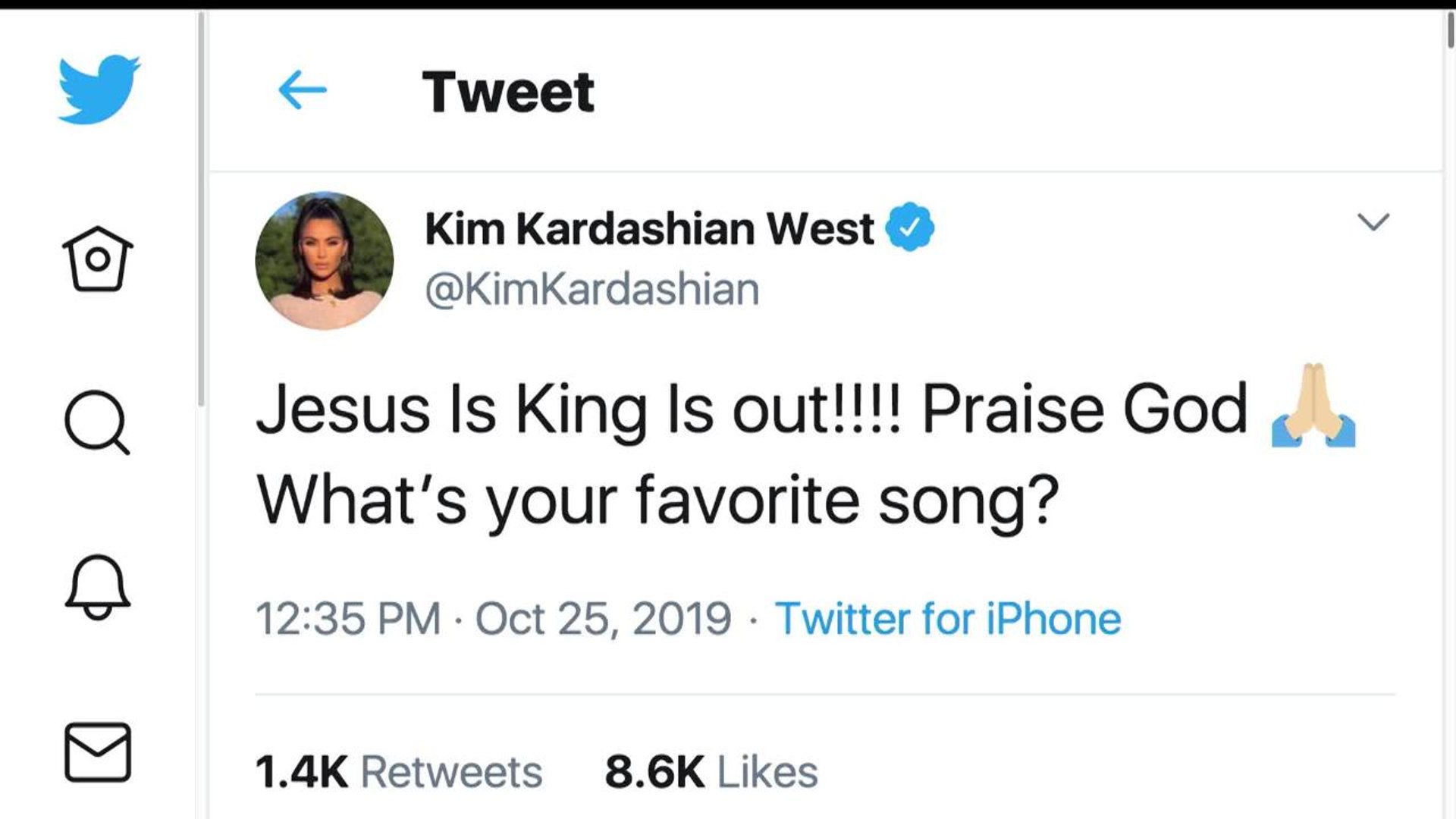Screen dimensions: 1456x819
Task: View the 8.6K Likes list
Action: (x=711, y=772)
